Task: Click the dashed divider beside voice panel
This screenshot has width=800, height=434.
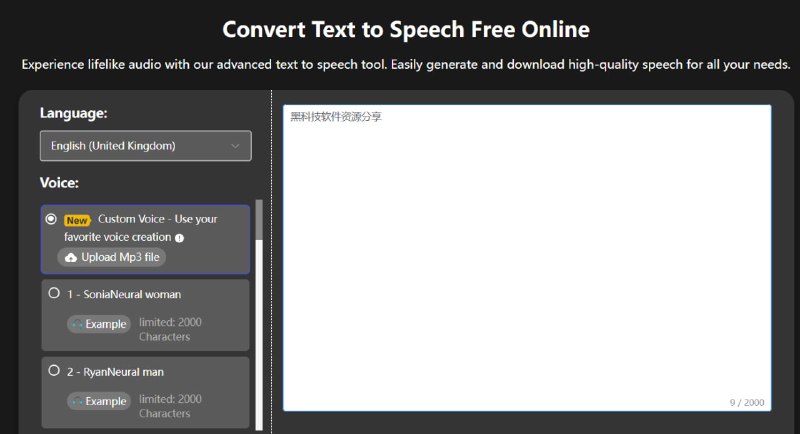Action: pos(272,260)
